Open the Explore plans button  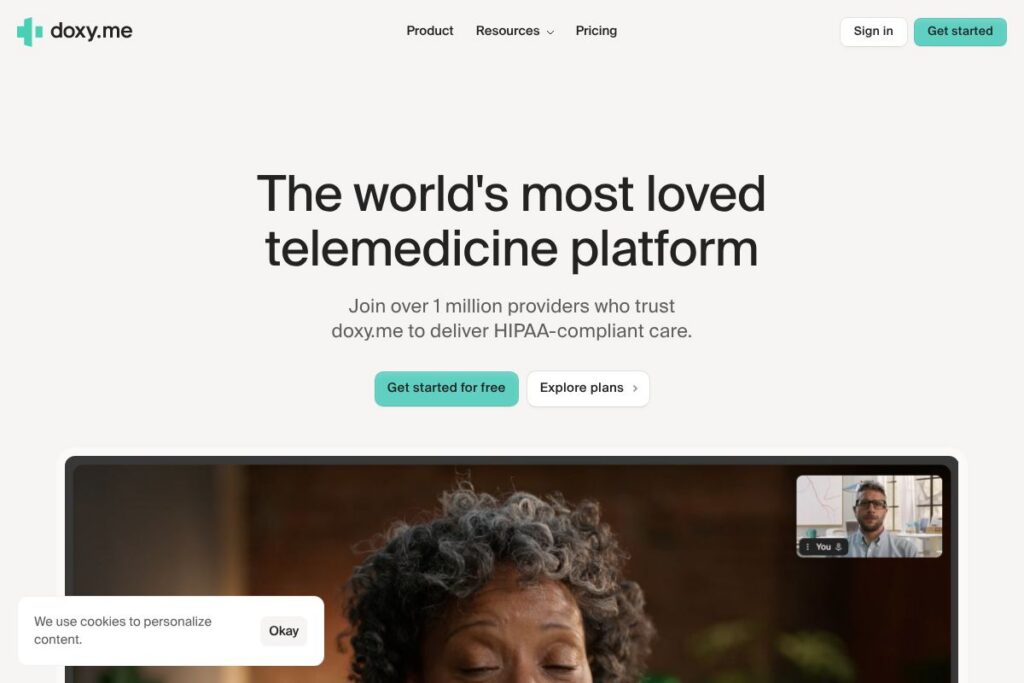588,389
